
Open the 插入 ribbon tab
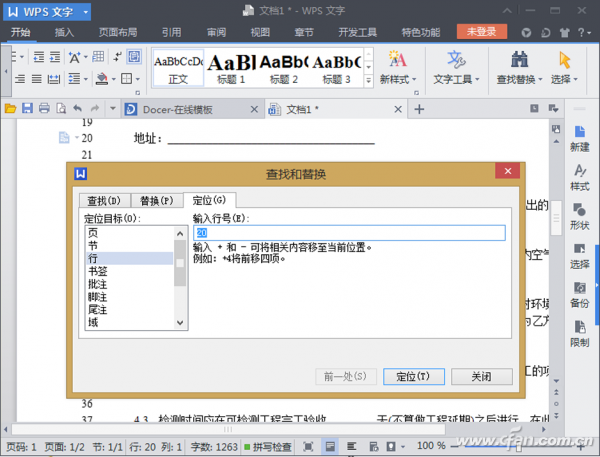(64, 33)
